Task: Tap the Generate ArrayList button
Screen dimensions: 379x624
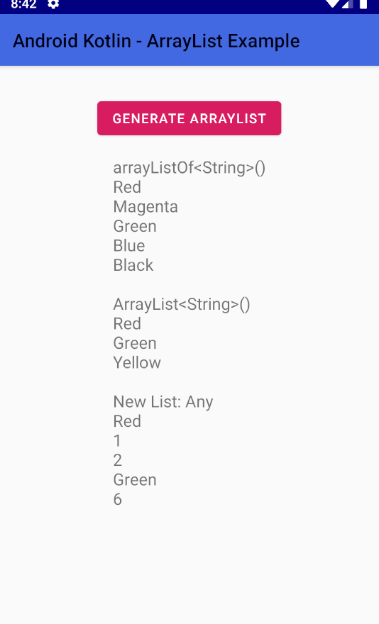Action: [189, 118]
